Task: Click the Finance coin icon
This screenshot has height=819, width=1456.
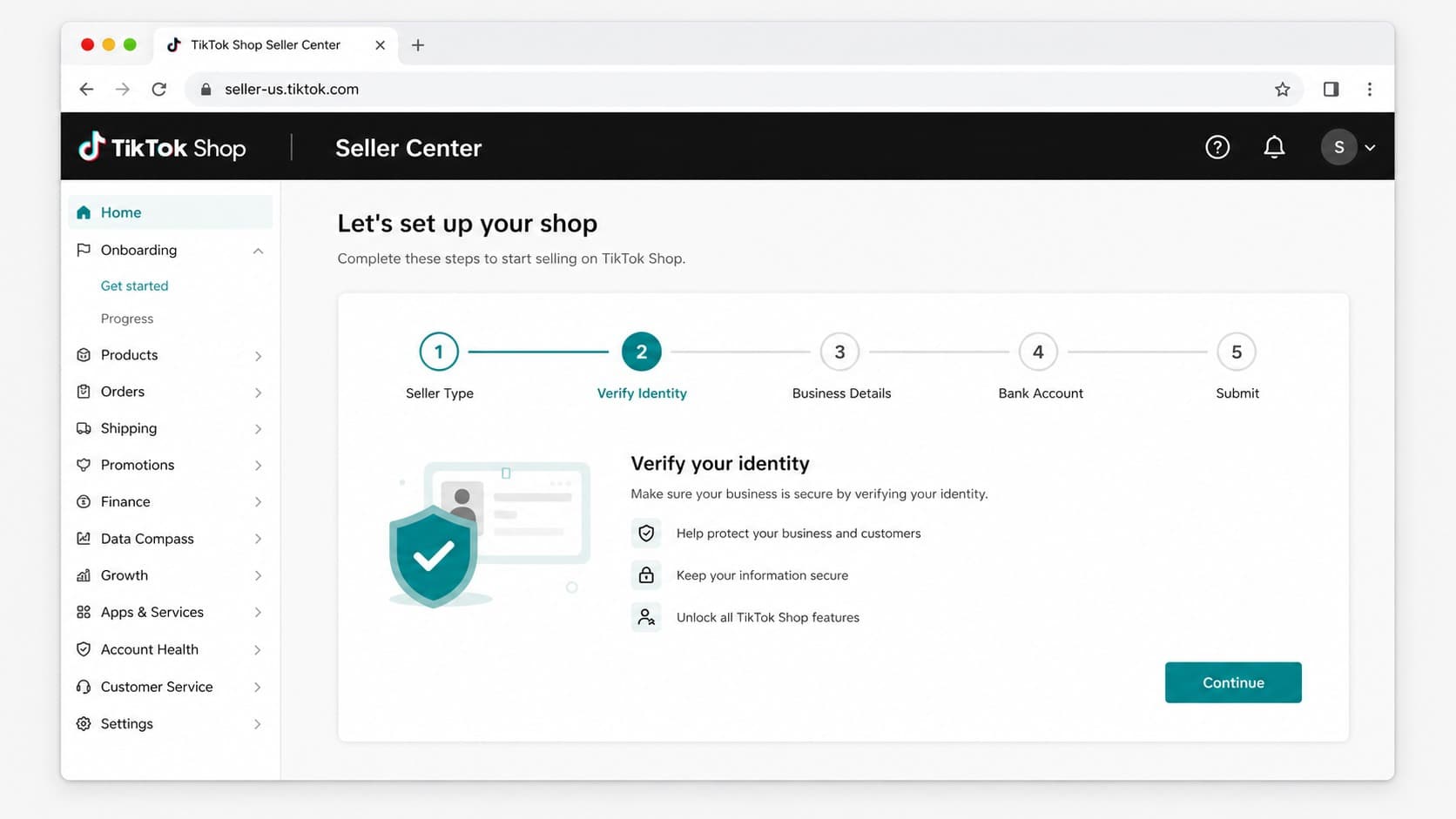Action: [x=84, y=501]
